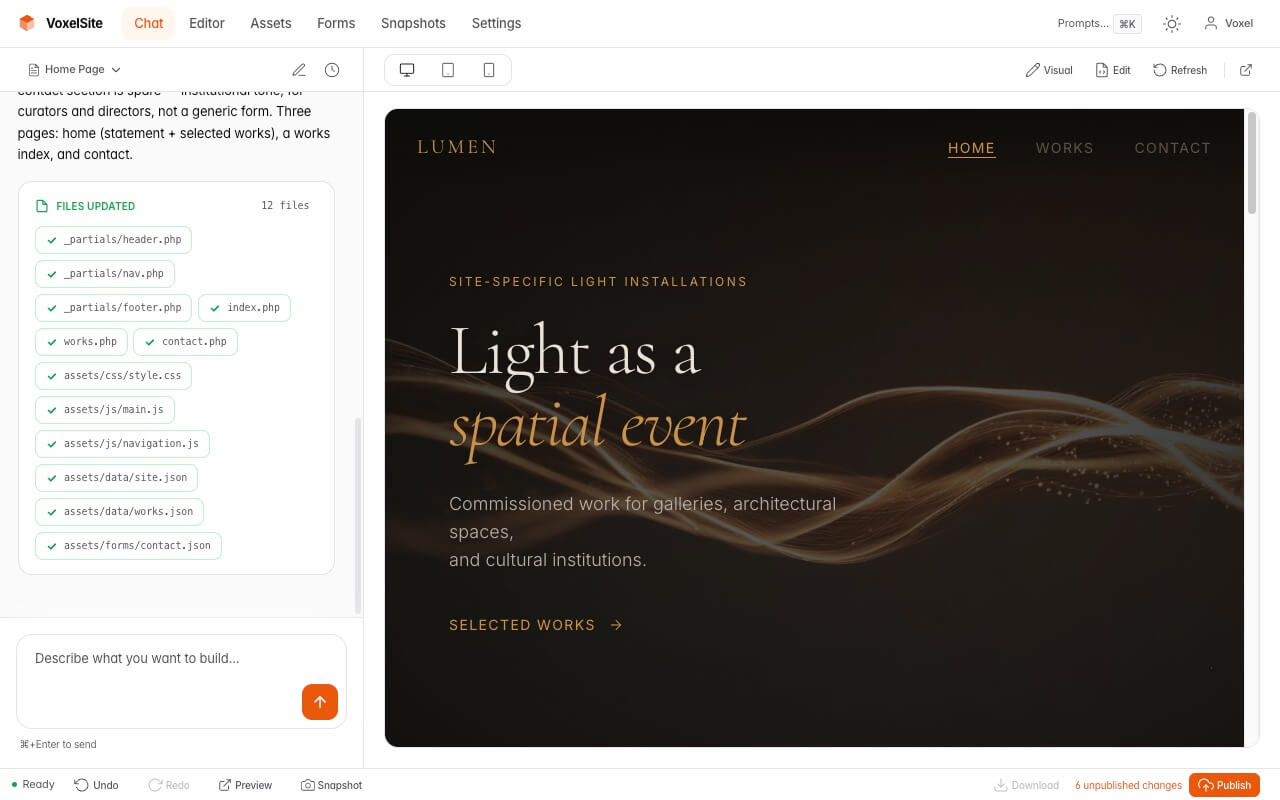The image size is (1280, 800).
Task: Click the preview pane vertical scrollbar
Action: (1251, 163)
